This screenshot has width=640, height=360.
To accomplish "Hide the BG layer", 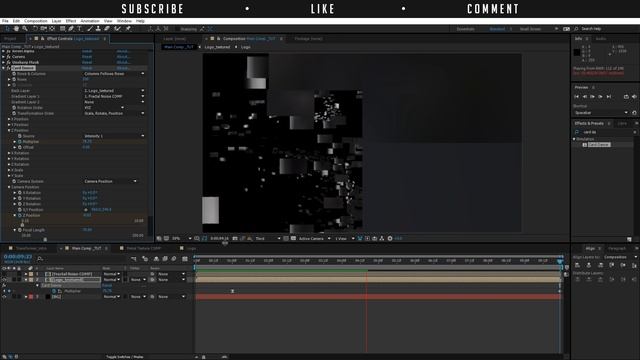I will pos(4,297).
